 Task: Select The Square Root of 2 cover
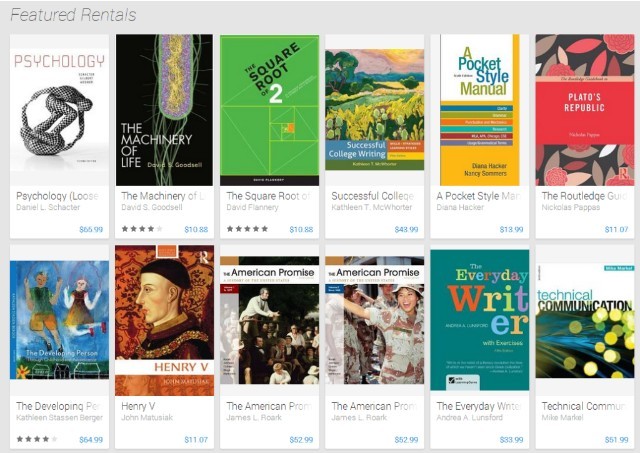click(x=269, y=110)
